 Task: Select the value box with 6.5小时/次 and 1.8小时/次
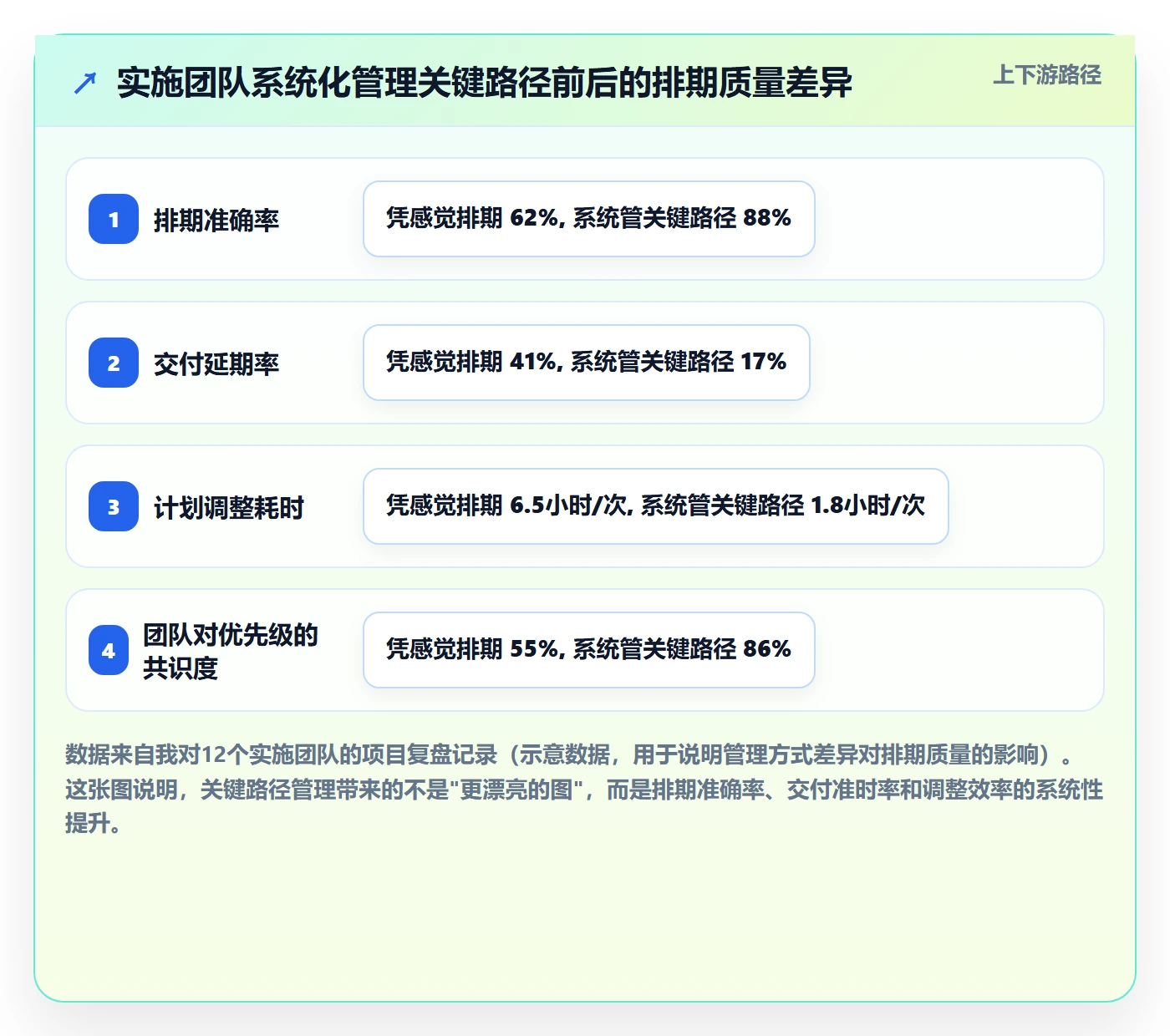pyautogui.click(x=656, y=506)
